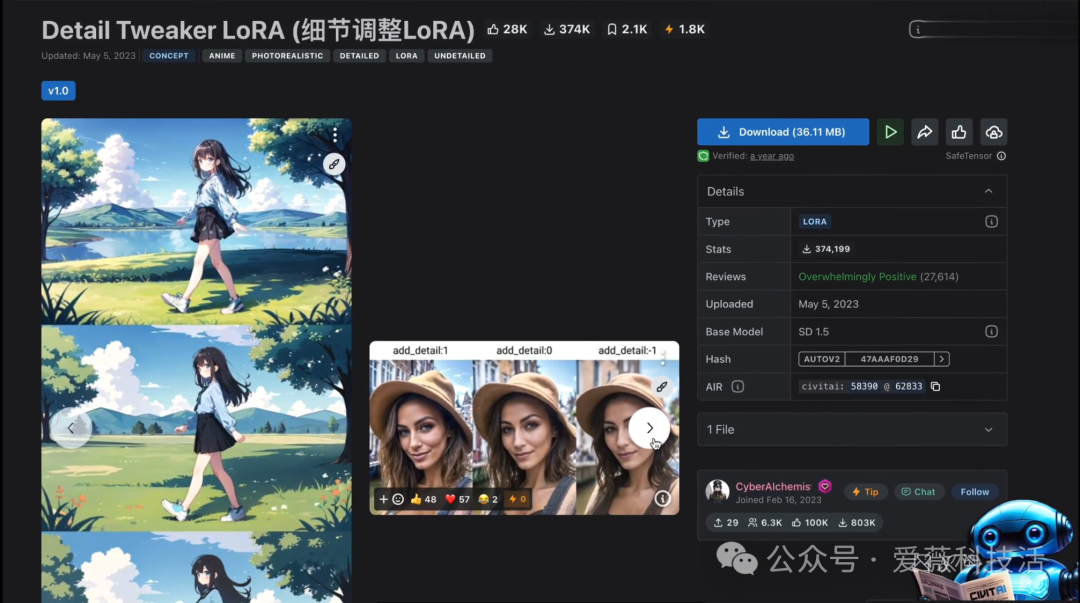This screenshot has width=1080, height=603.
Task: Click the chain link icon on the top gallery image
Action: pyautogui.click(x=334, y=163)
